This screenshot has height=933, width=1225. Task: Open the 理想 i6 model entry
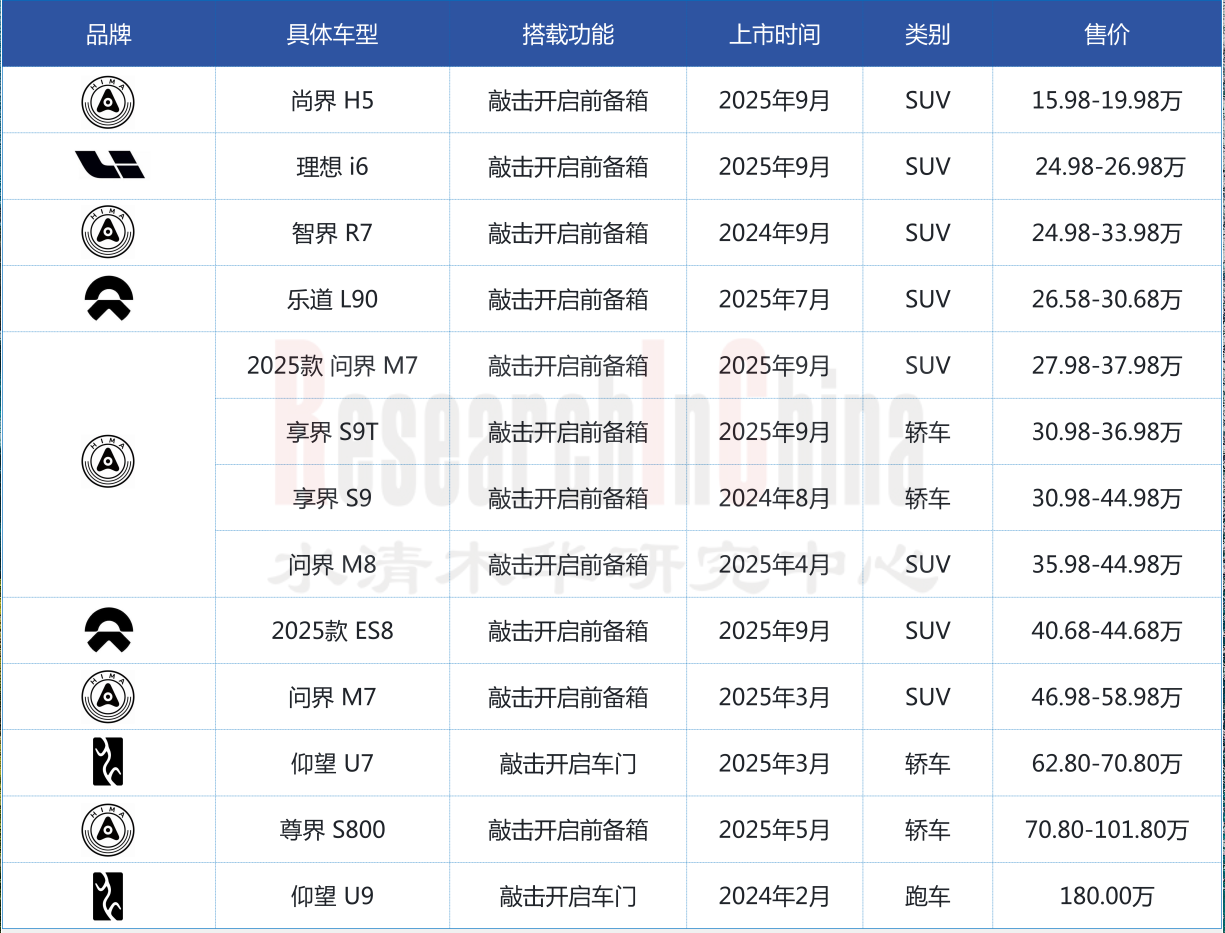click(x=331, y=166)
